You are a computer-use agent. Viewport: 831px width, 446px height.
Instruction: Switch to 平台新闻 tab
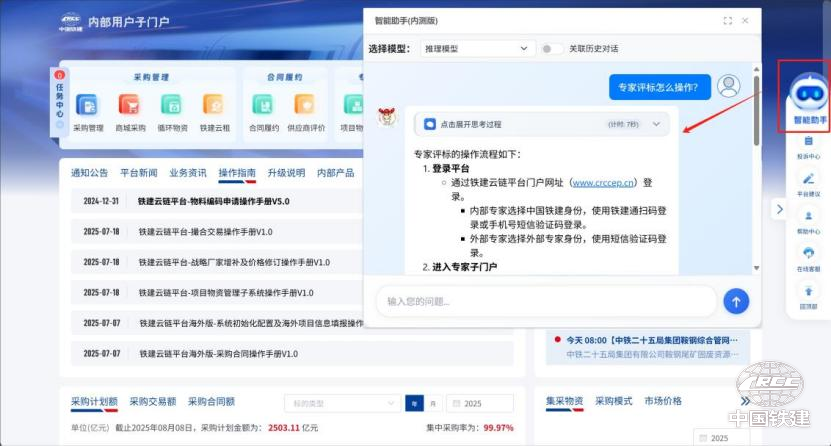(139, 173)
